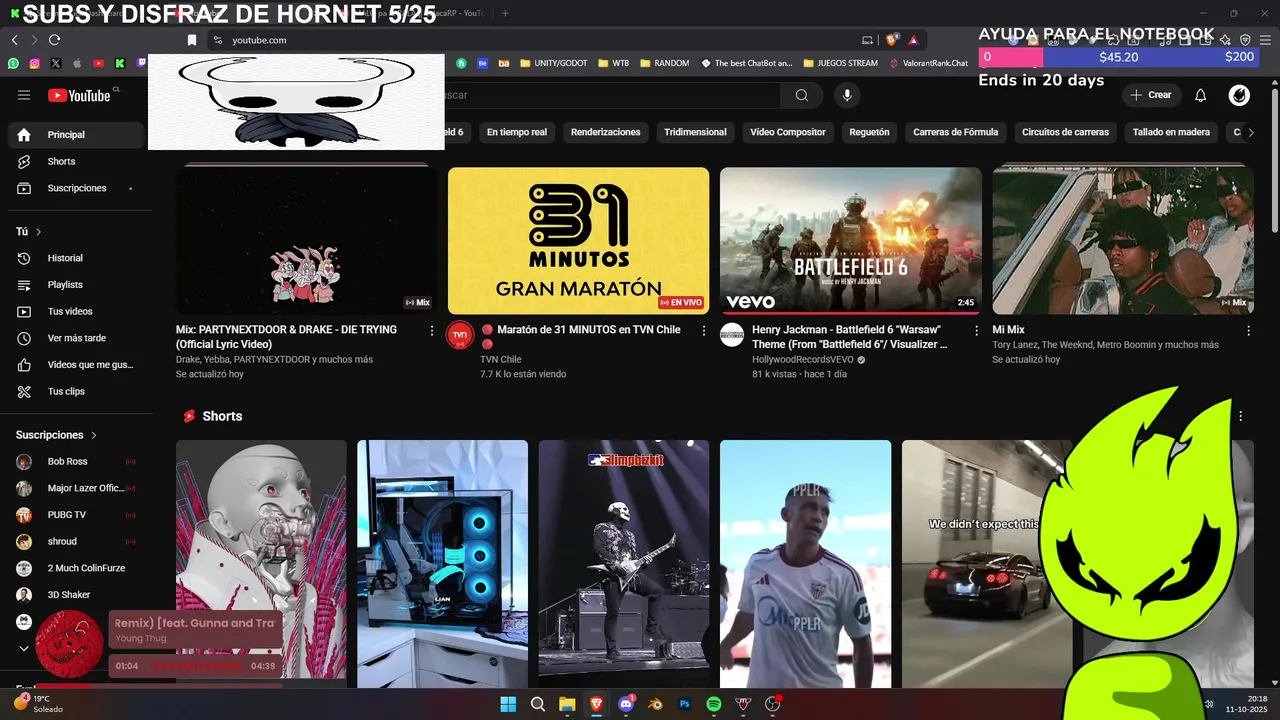This screenshot has height=720, width=1280.
Task: Expand the Suscripciones section header
Action: click(x=56, y=435)
